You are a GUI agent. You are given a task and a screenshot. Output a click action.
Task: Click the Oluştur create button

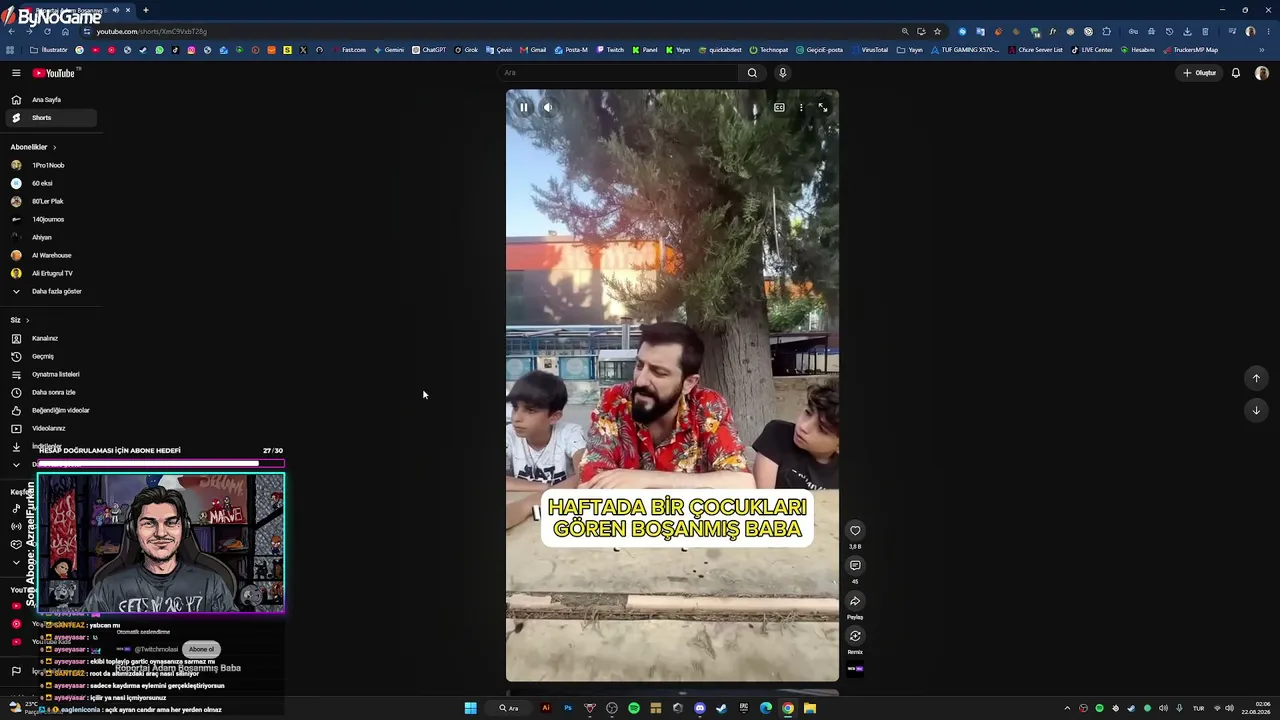(1199, 73)
